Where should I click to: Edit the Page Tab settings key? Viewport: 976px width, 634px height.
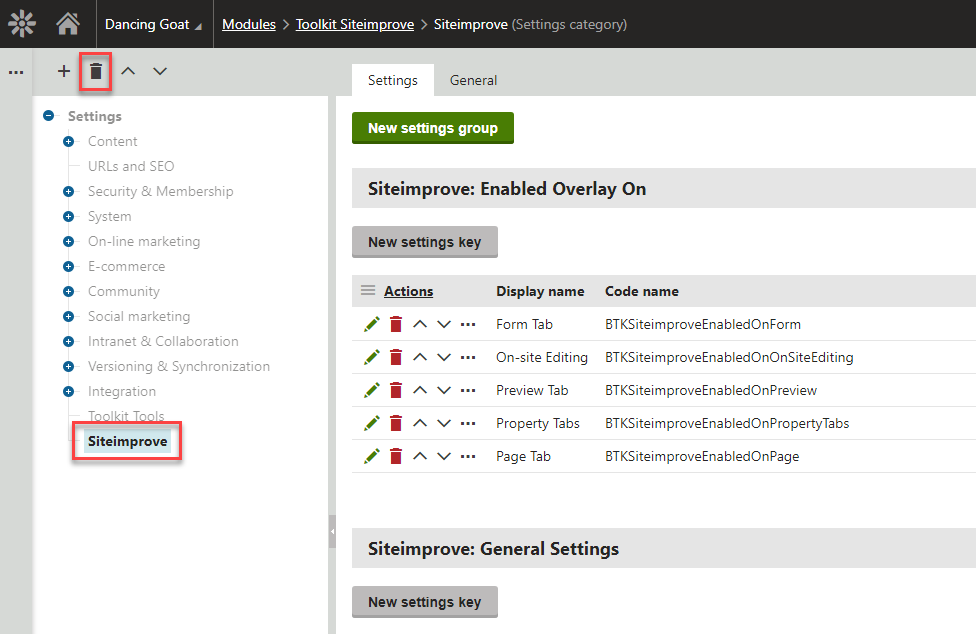click(x=372, y=456)
